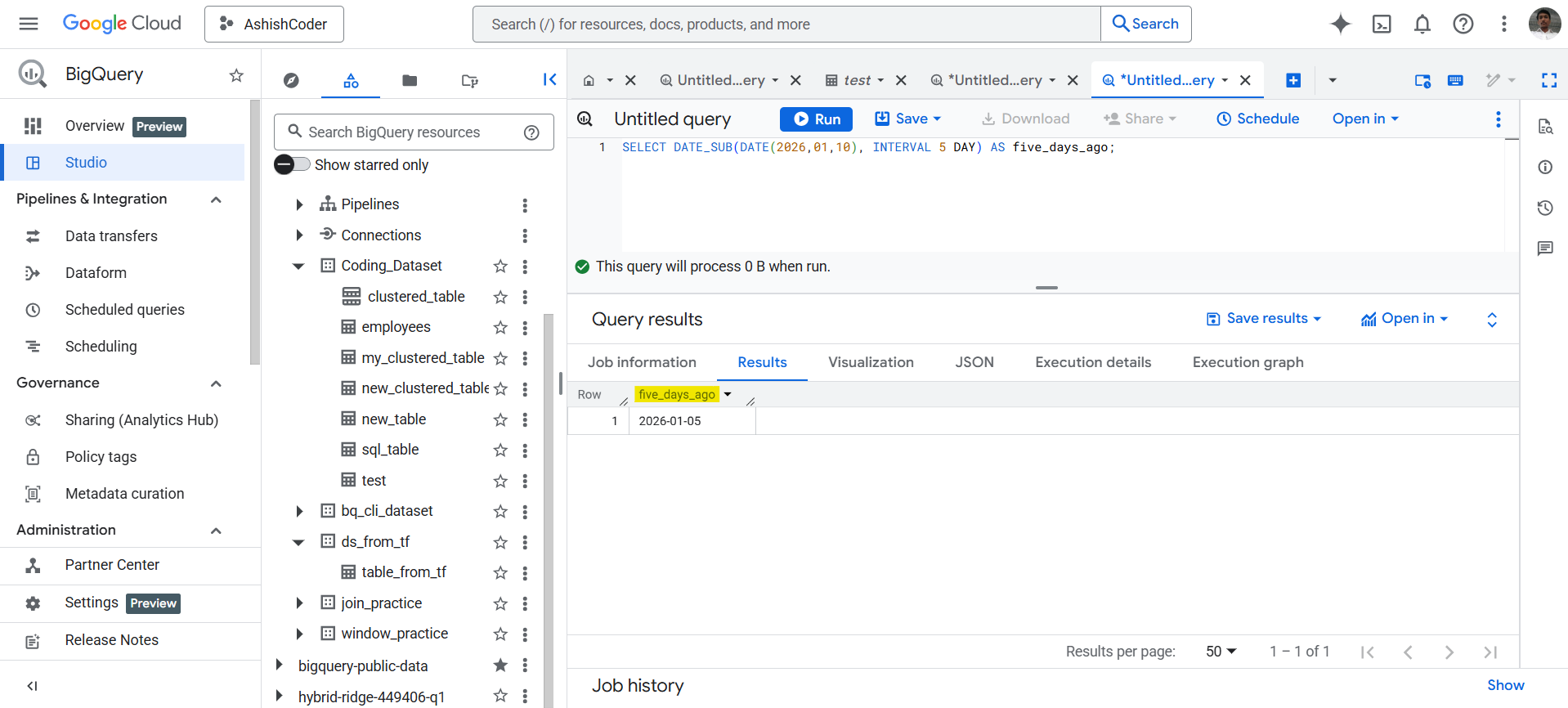Image resolution: width=1568 pixels, height=708 pixels.
Task: Open job details info icon in right rail
Action: pyautogui.click(x=1545, y=167)
